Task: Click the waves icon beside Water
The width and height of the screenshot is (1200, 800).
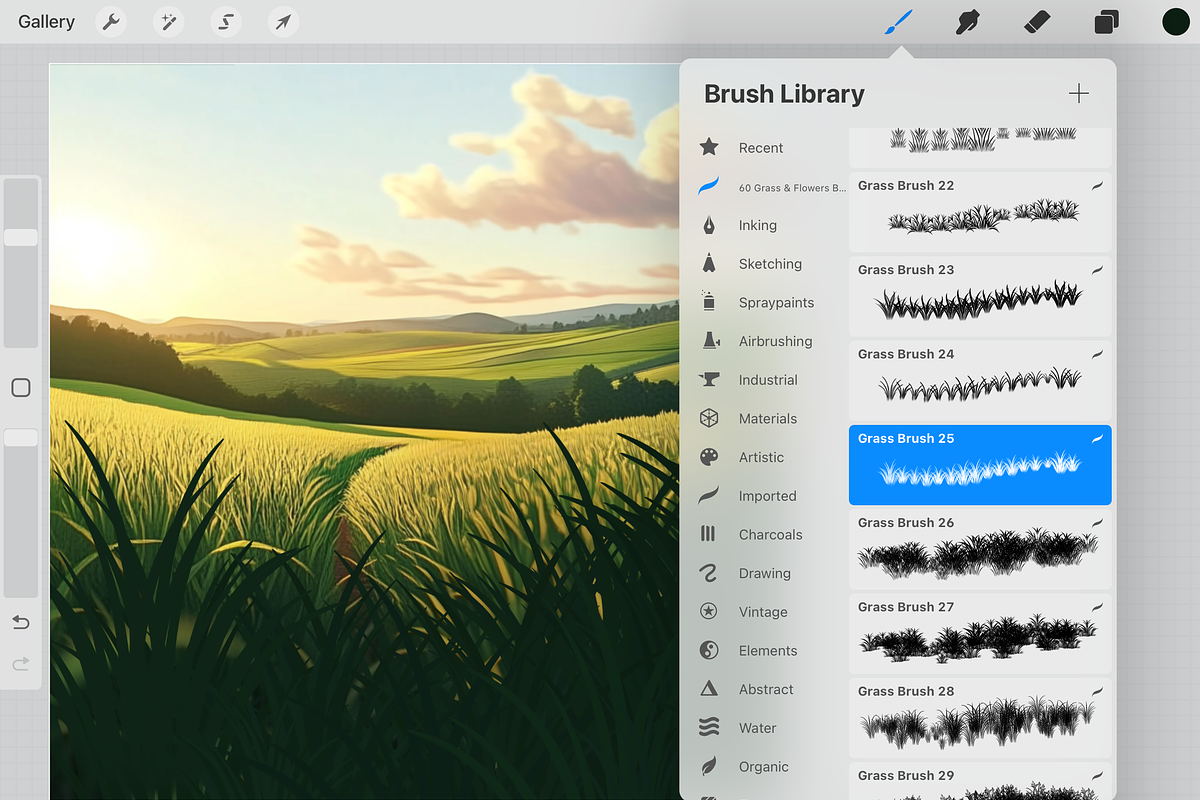Action: 709,727
